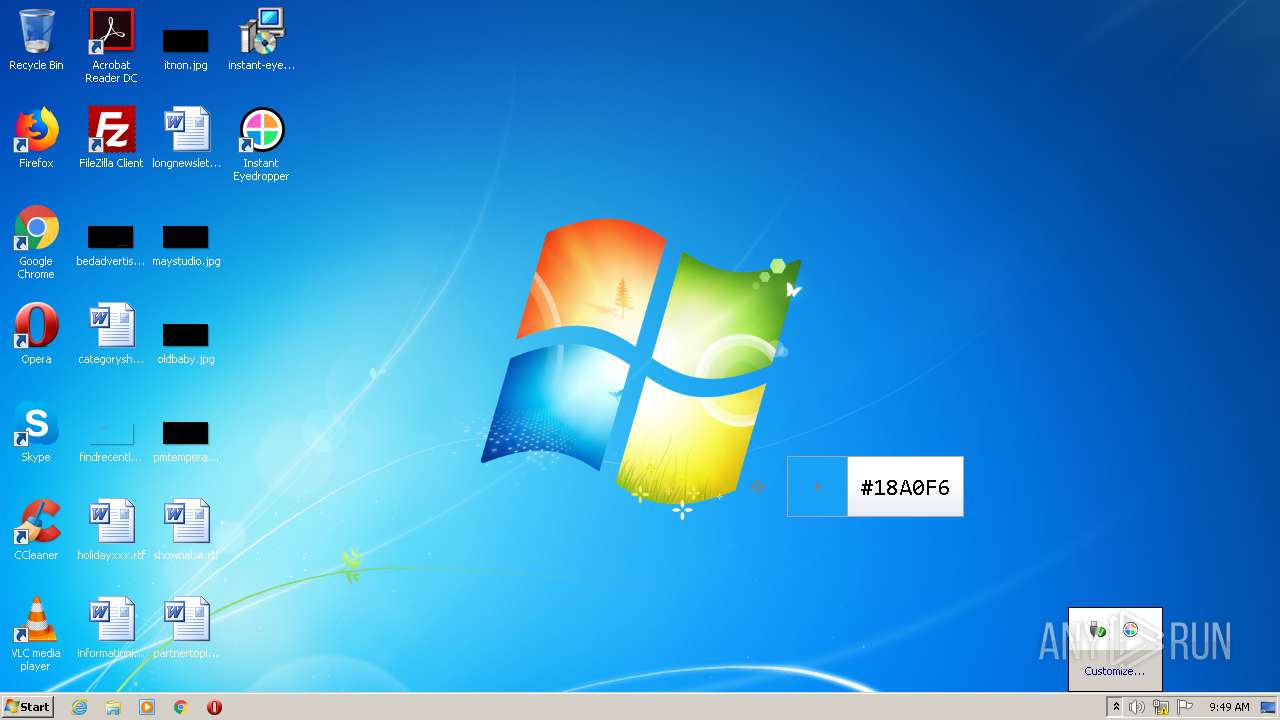Launch Chrome from the taskbar
The image size is (1280, 720).
point(181,707)
